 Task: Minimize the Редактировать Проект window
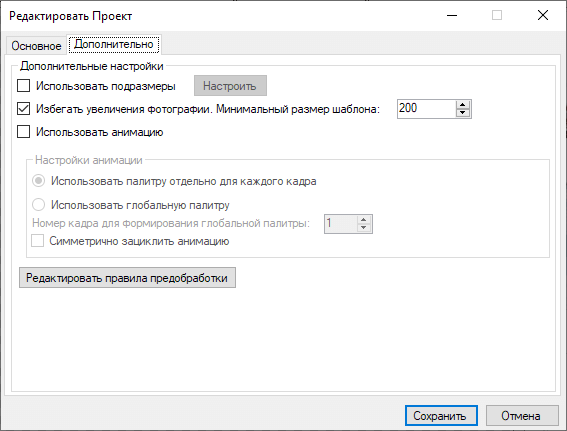point(452,15)
